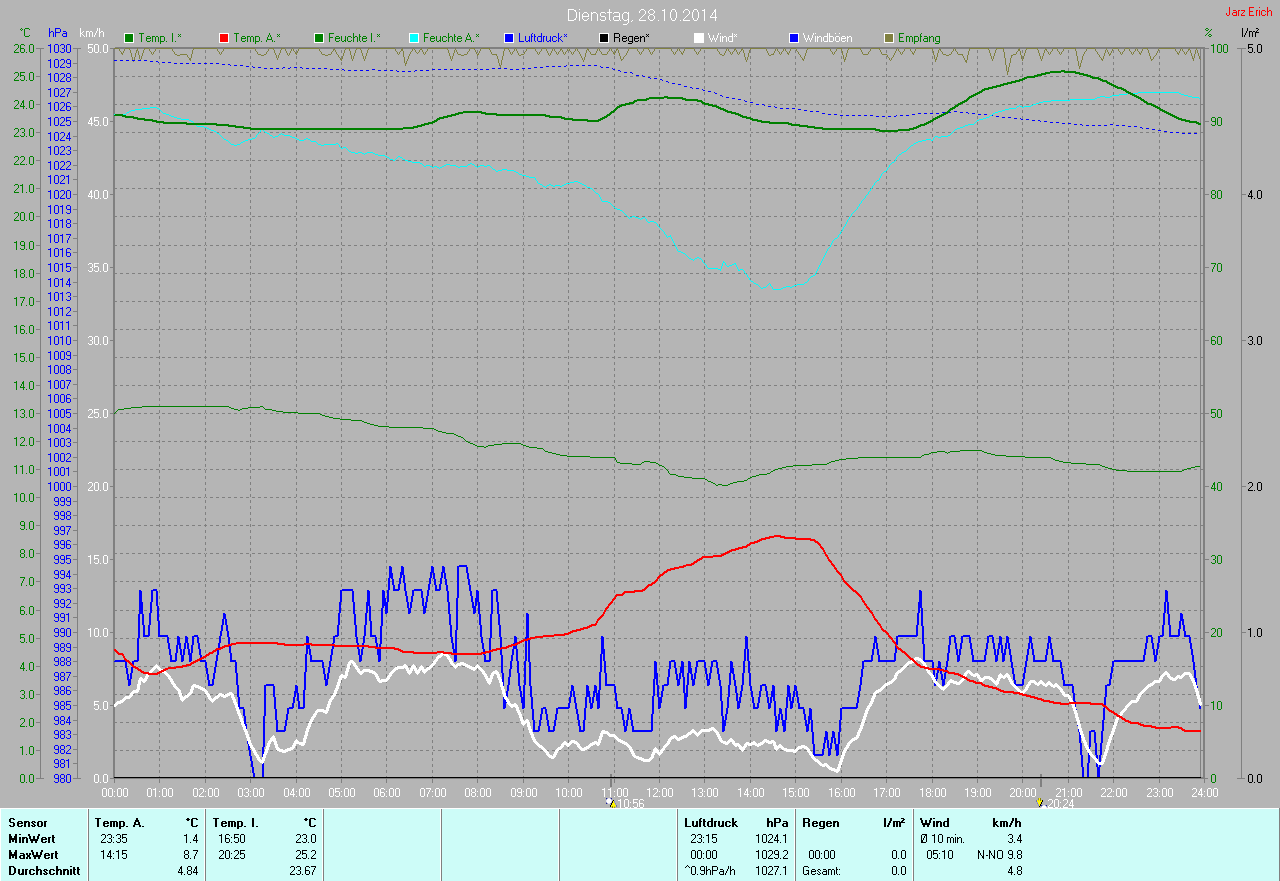This screenshot has width=1280, height=881.
Task: Select the 'Wind*' legend label
Action: [723, 38]
